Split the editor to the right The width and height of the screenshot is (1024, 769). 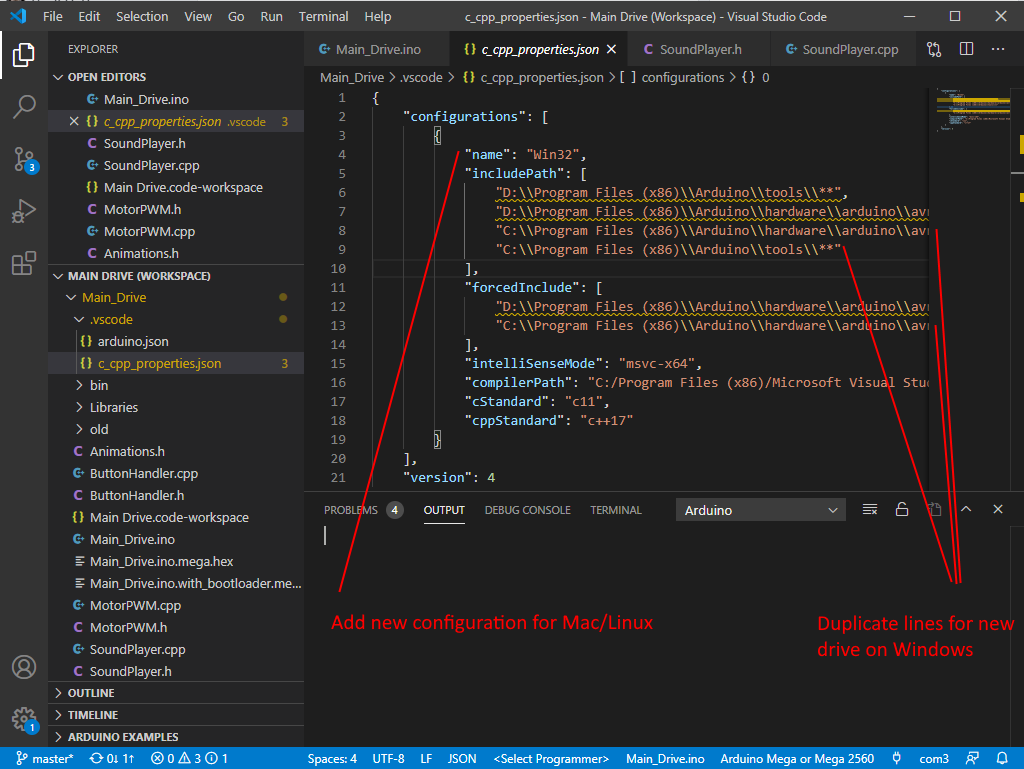pyautogui.click(x=967, y=49)
